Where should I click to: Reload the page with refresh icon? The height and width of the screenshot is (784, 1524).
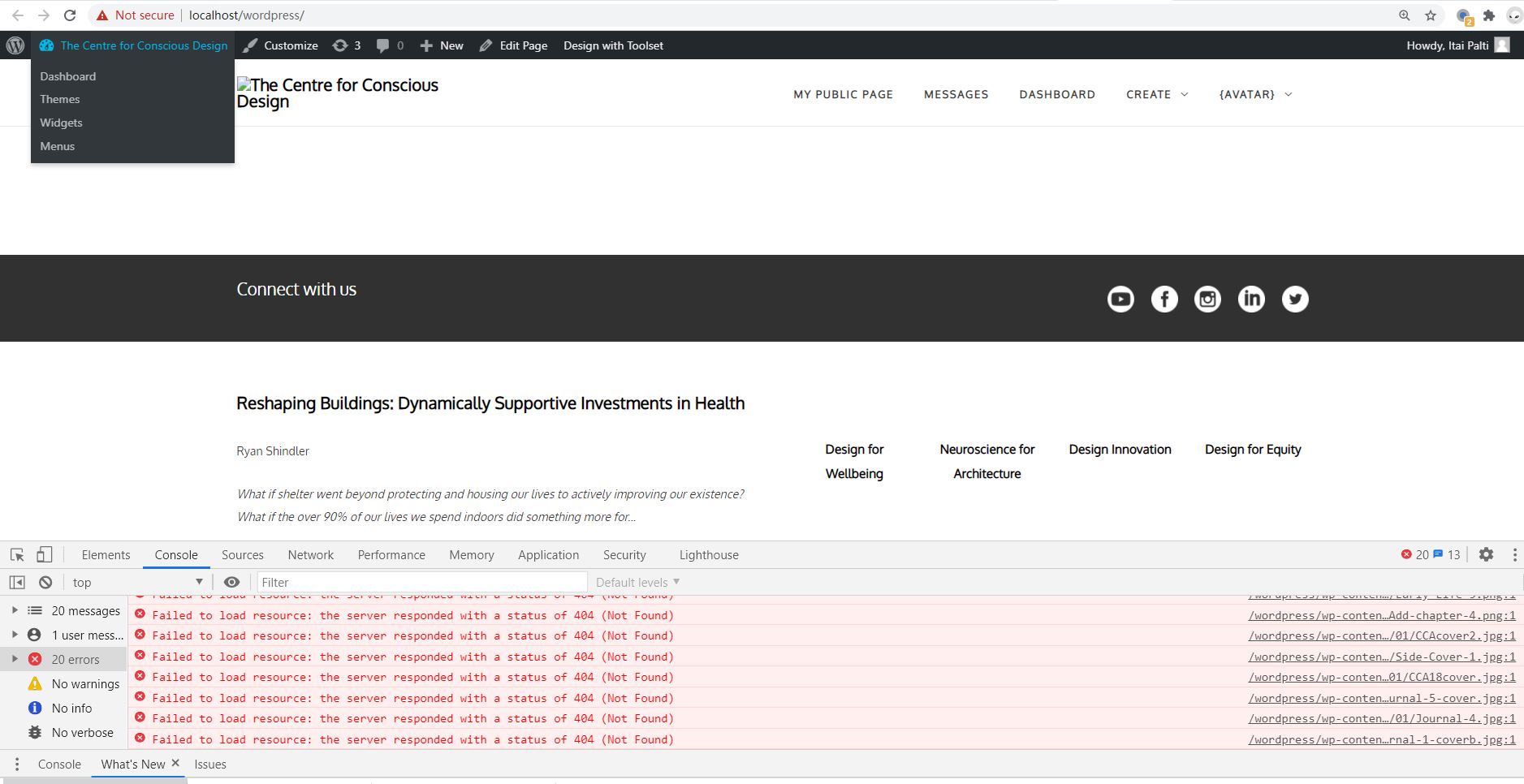point(71,15)
